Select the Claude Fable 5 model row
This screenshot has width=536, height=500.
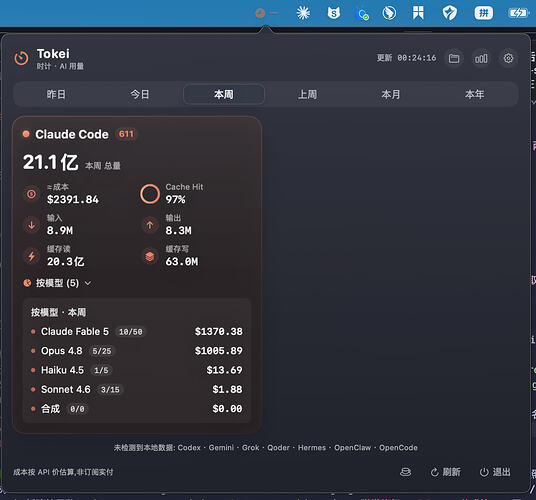[137, 332]
